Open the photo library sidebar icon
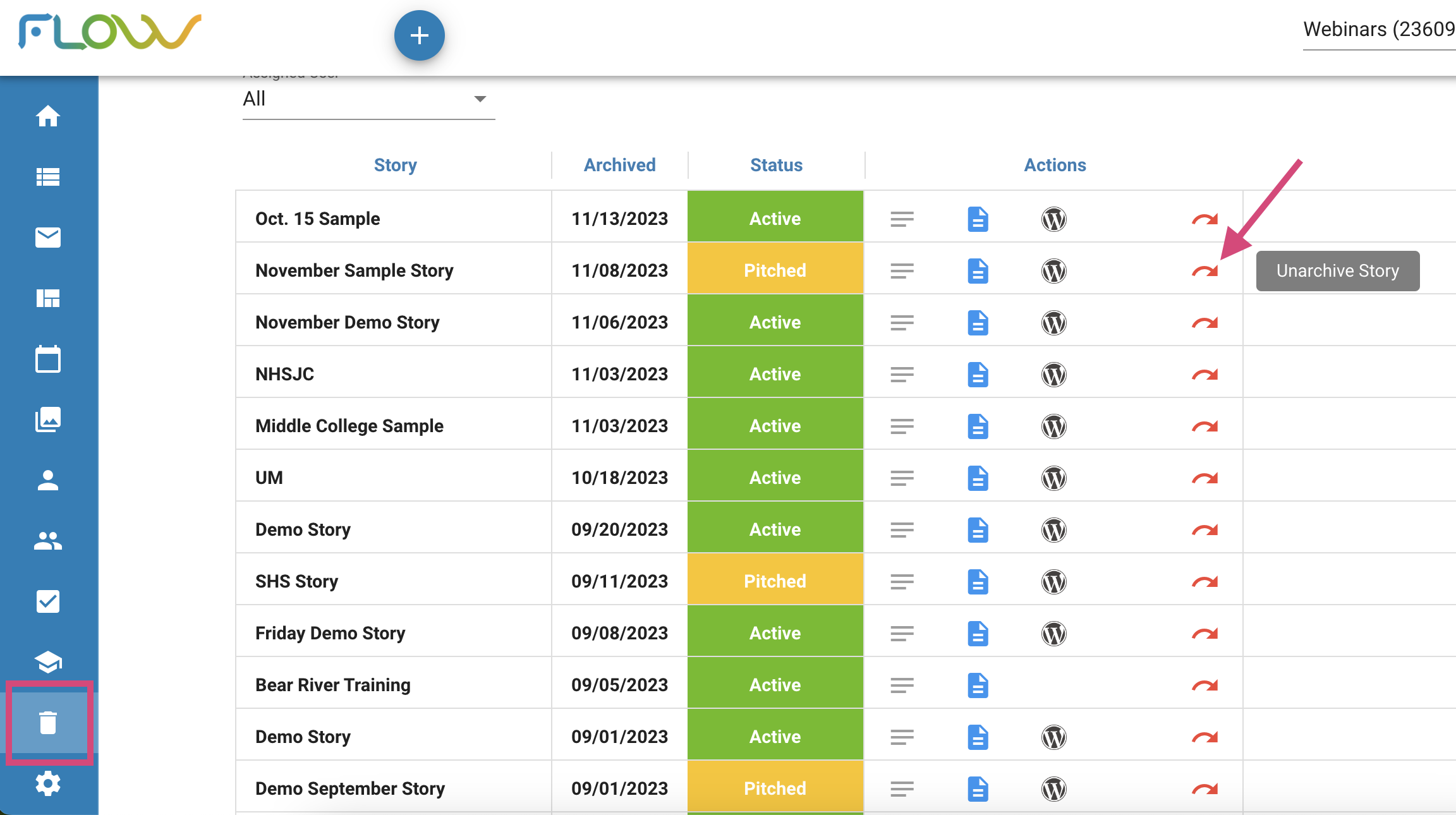 [48, 420]
